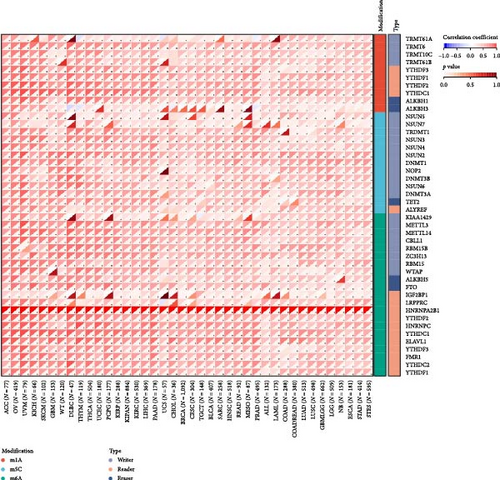Click the cyan m5C segment of Modification column

click(379, 163)
